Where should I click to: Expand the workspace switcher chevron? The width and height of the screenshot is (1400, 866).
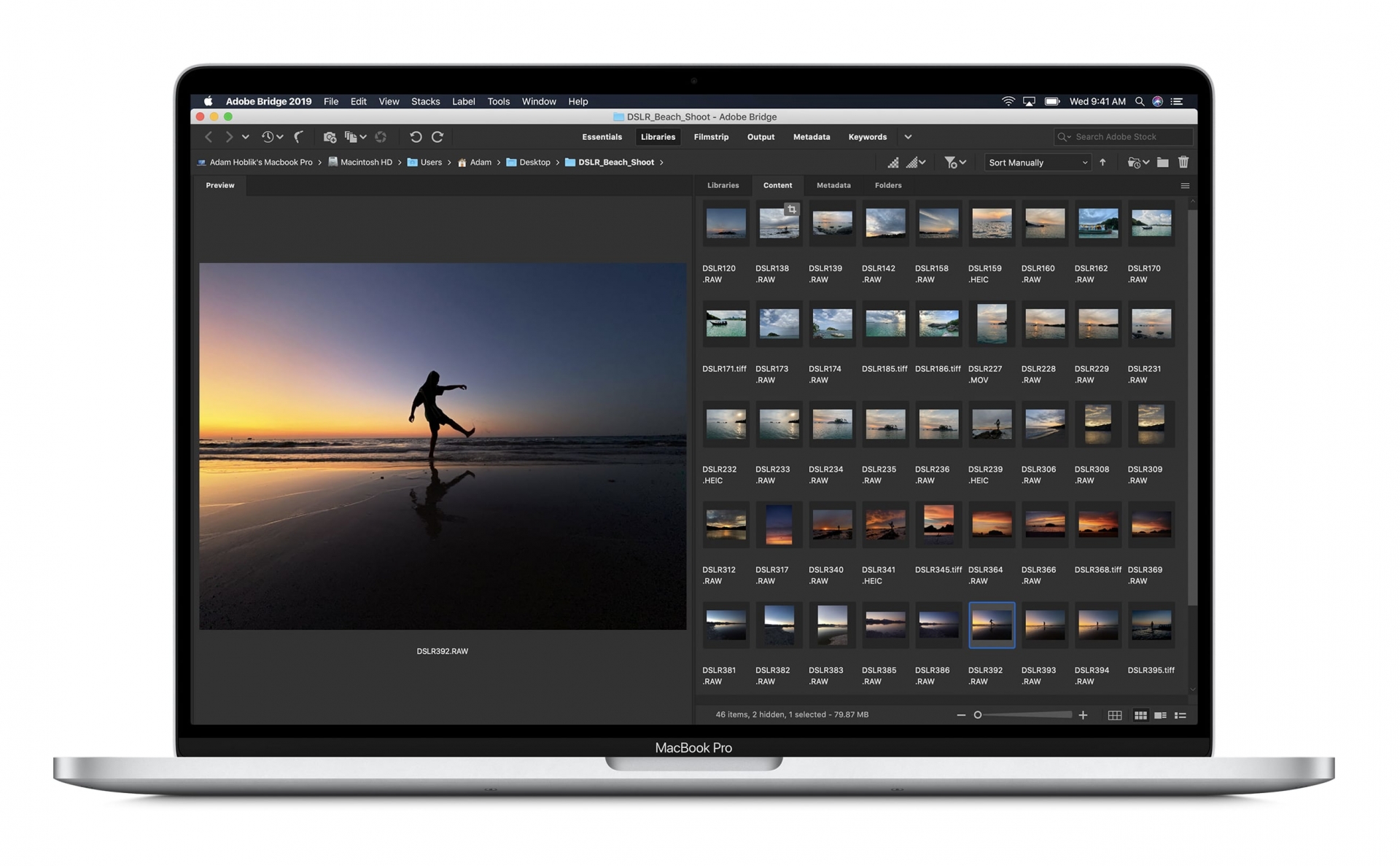[x=908, y=137]
